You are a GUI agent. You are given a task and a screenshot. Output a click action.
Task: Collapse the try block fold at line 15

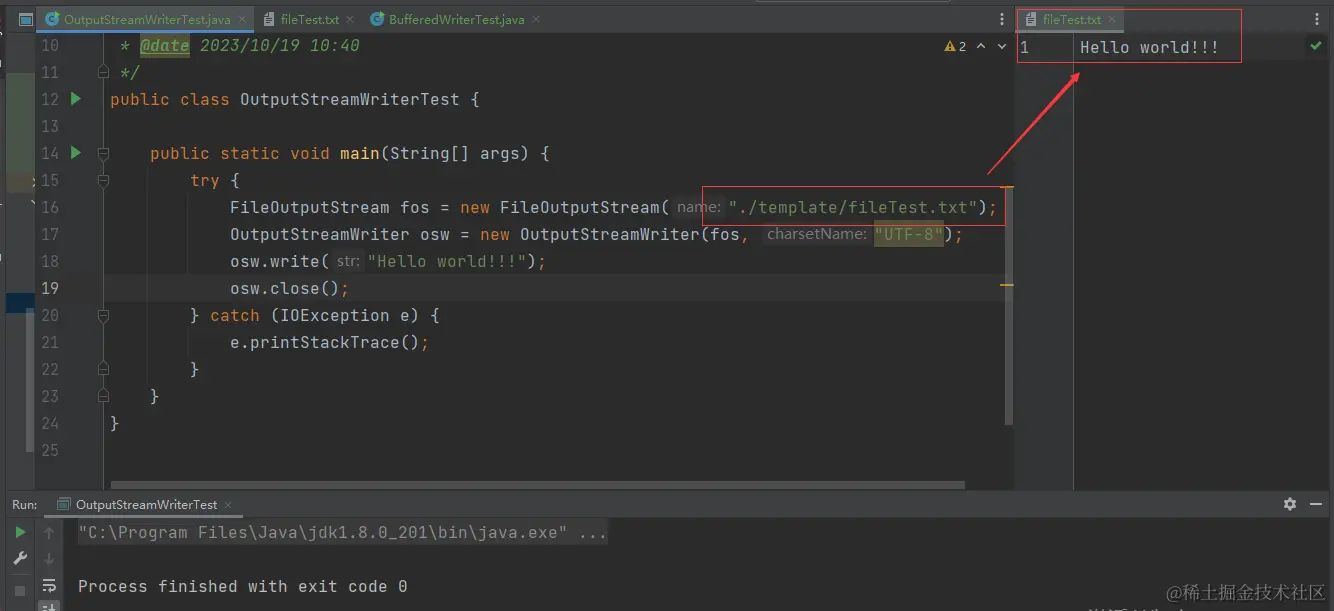tap(102, 180)
